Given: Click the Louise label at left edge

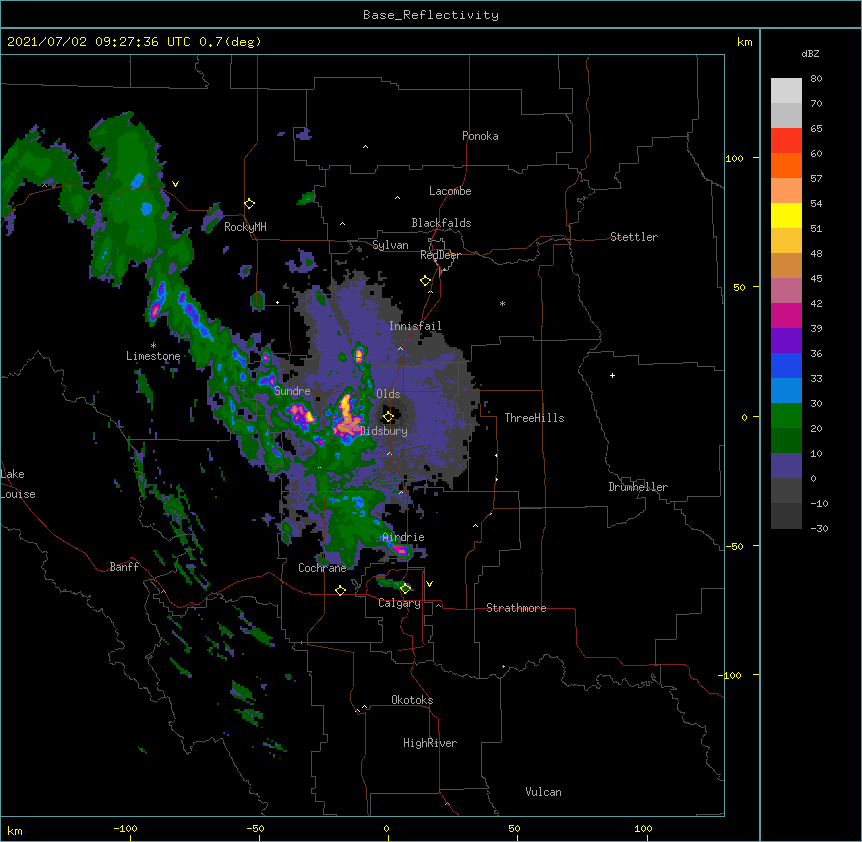Looking at the screenshot, I should [x=18, y=494].
